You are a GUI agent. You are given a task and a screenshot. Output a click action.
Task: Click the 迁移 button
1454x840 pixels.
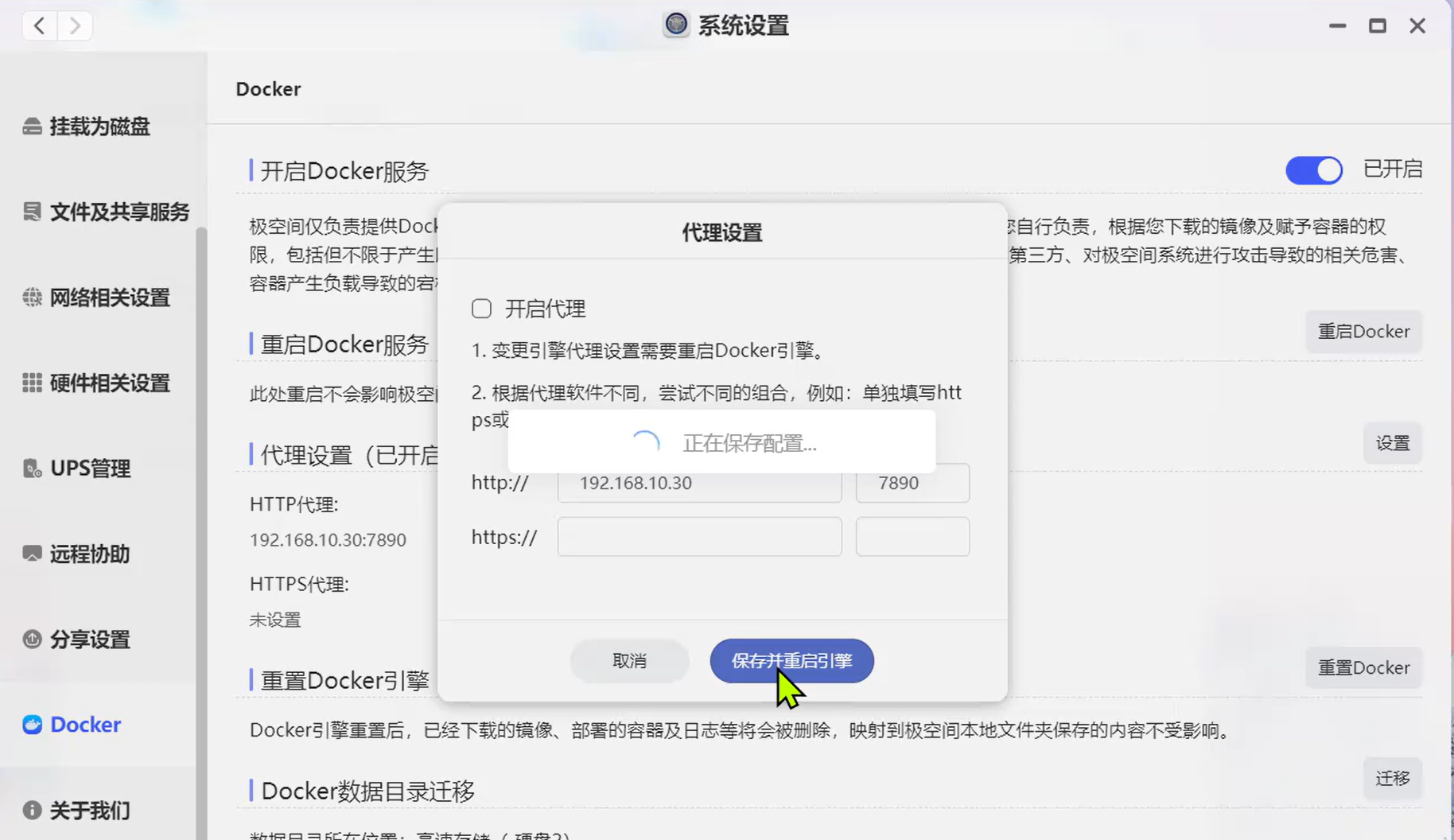[1393, 778]
